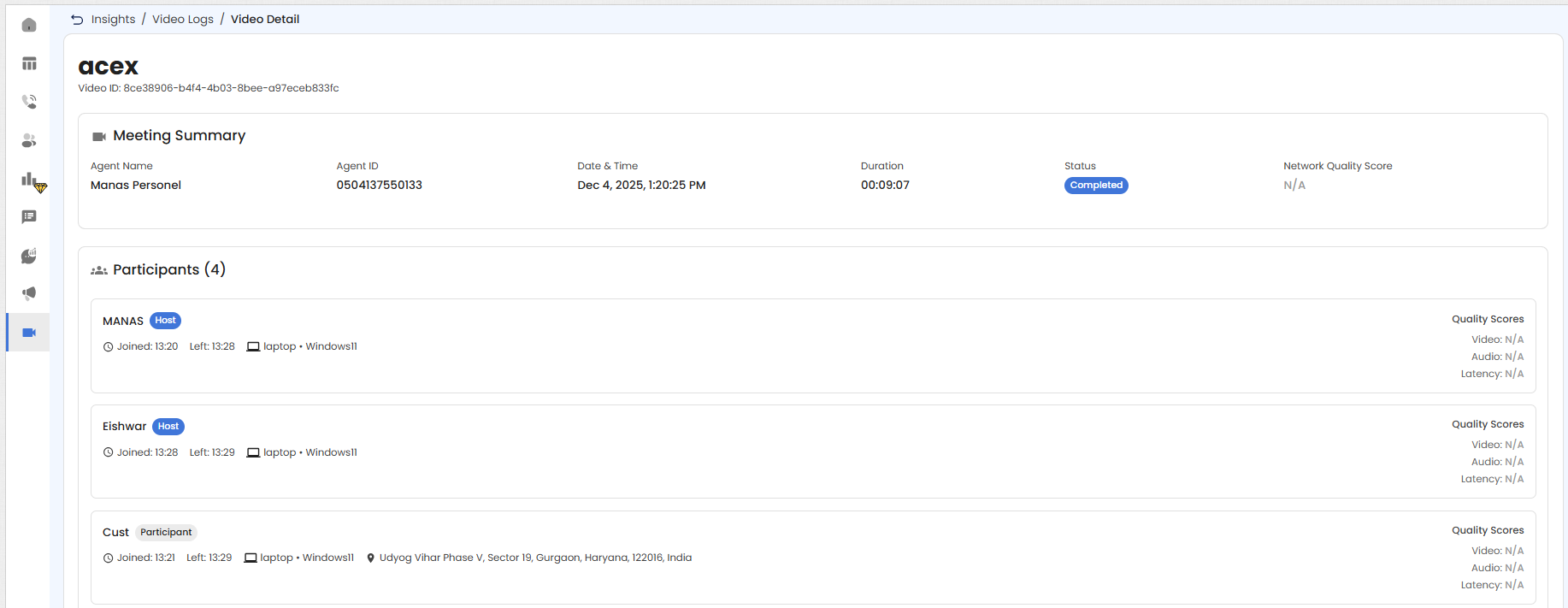Viewport: 1568px width, 608px height.
Task: Click the Host badge next to MANAS
Action: [x=165, y=321]
